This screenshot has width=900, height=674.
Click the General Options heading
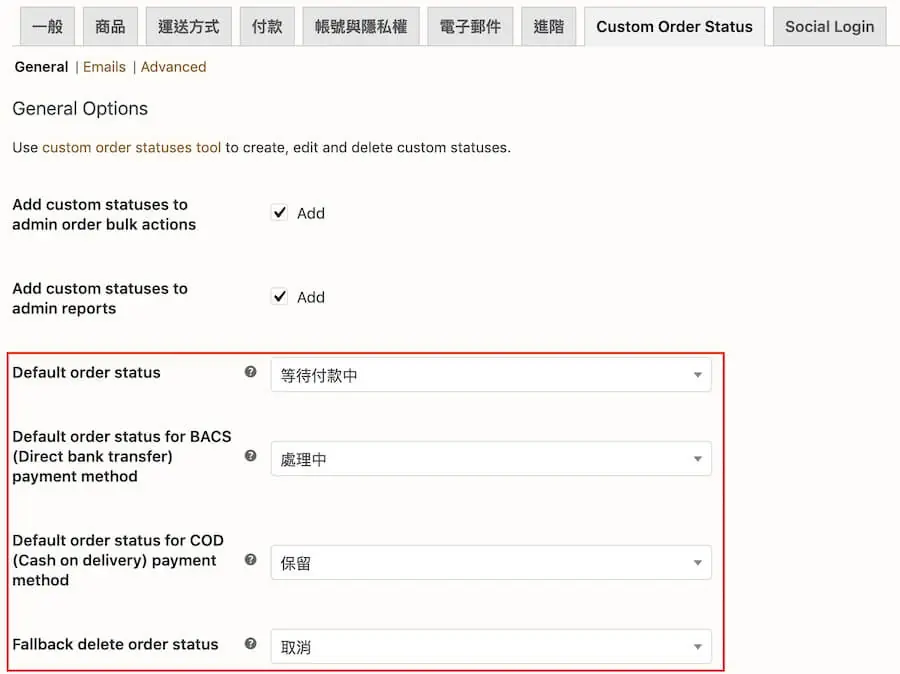click(x=80, y=109)
